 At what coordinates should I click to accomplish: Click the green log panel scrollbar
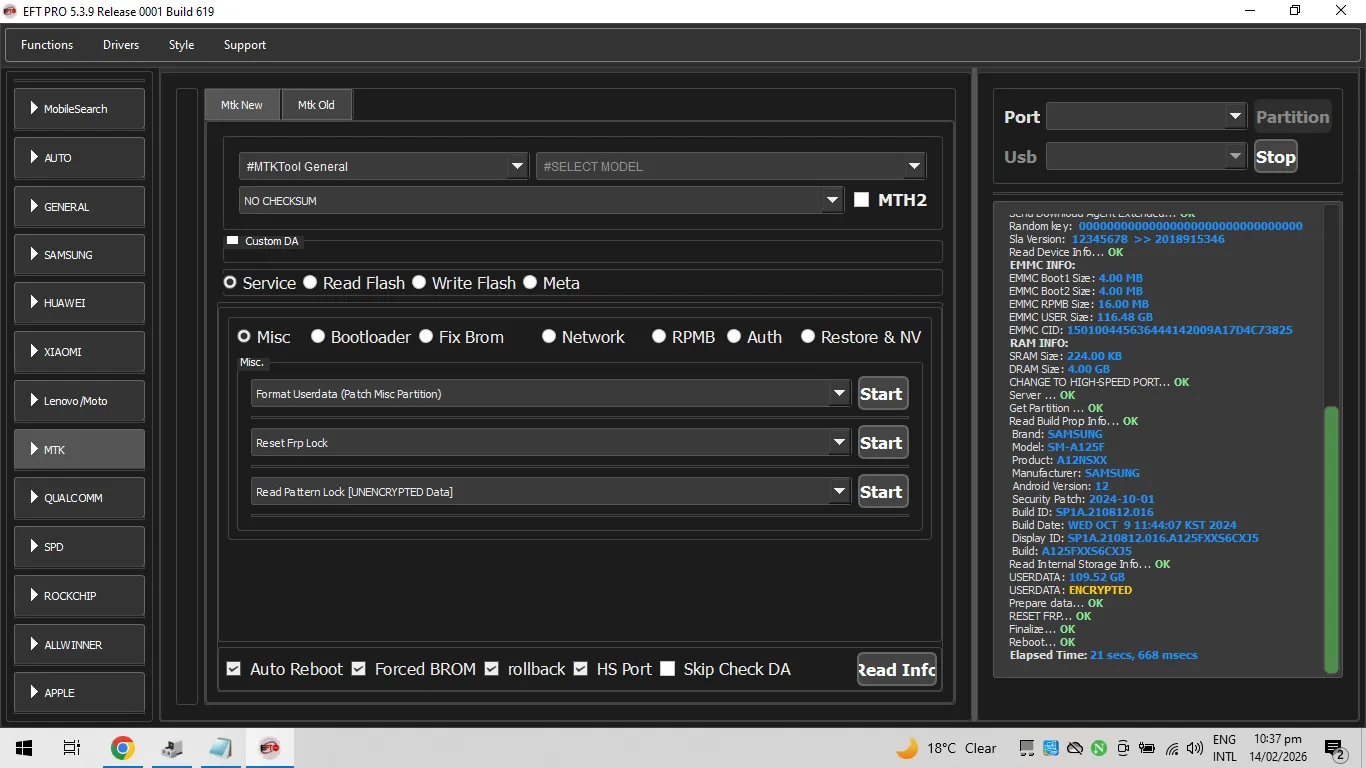pos(1330,540)
